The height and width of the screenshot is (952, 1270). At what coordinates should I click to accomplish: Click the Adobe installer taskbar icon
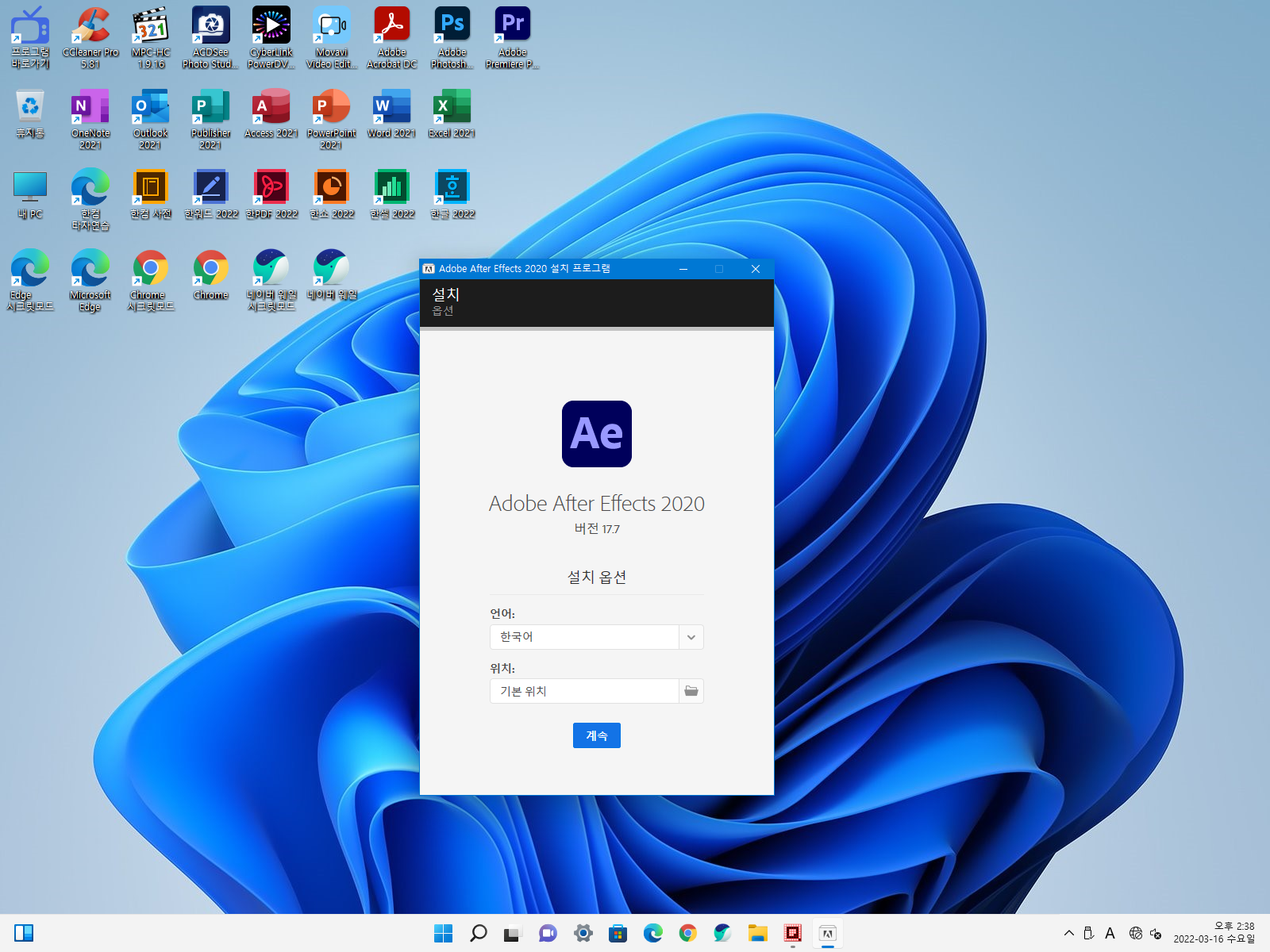click(828, 933)
